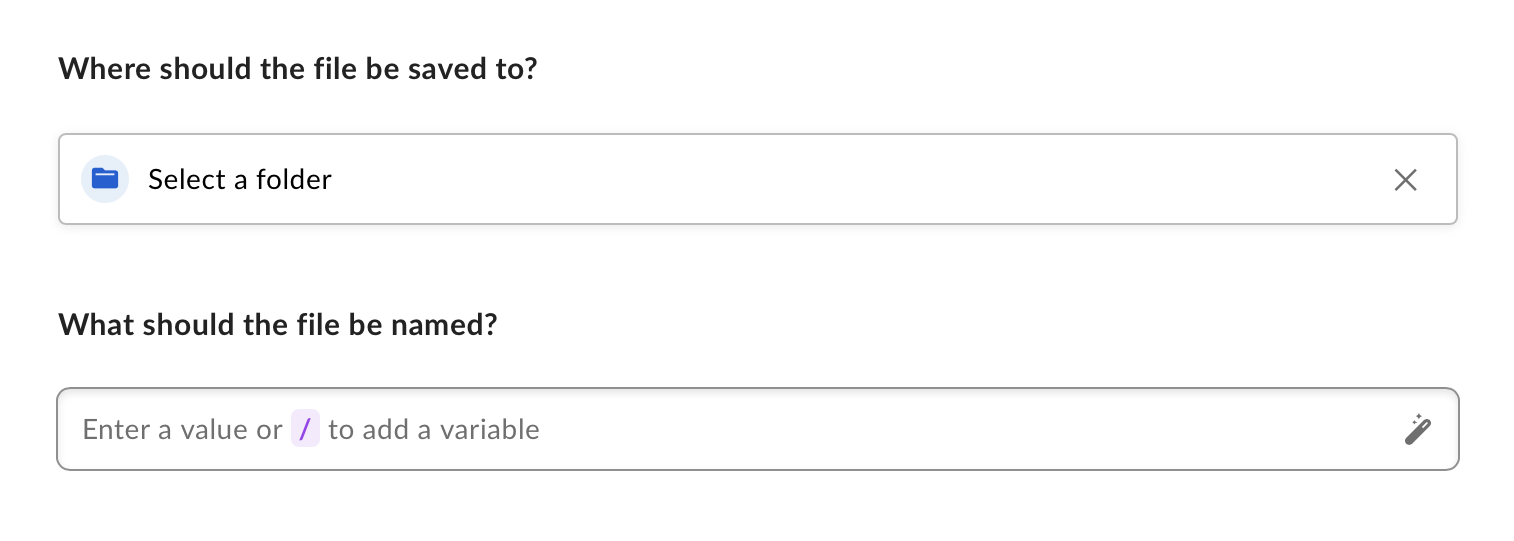Click the empty area of the folder selector

click(850, 179)
